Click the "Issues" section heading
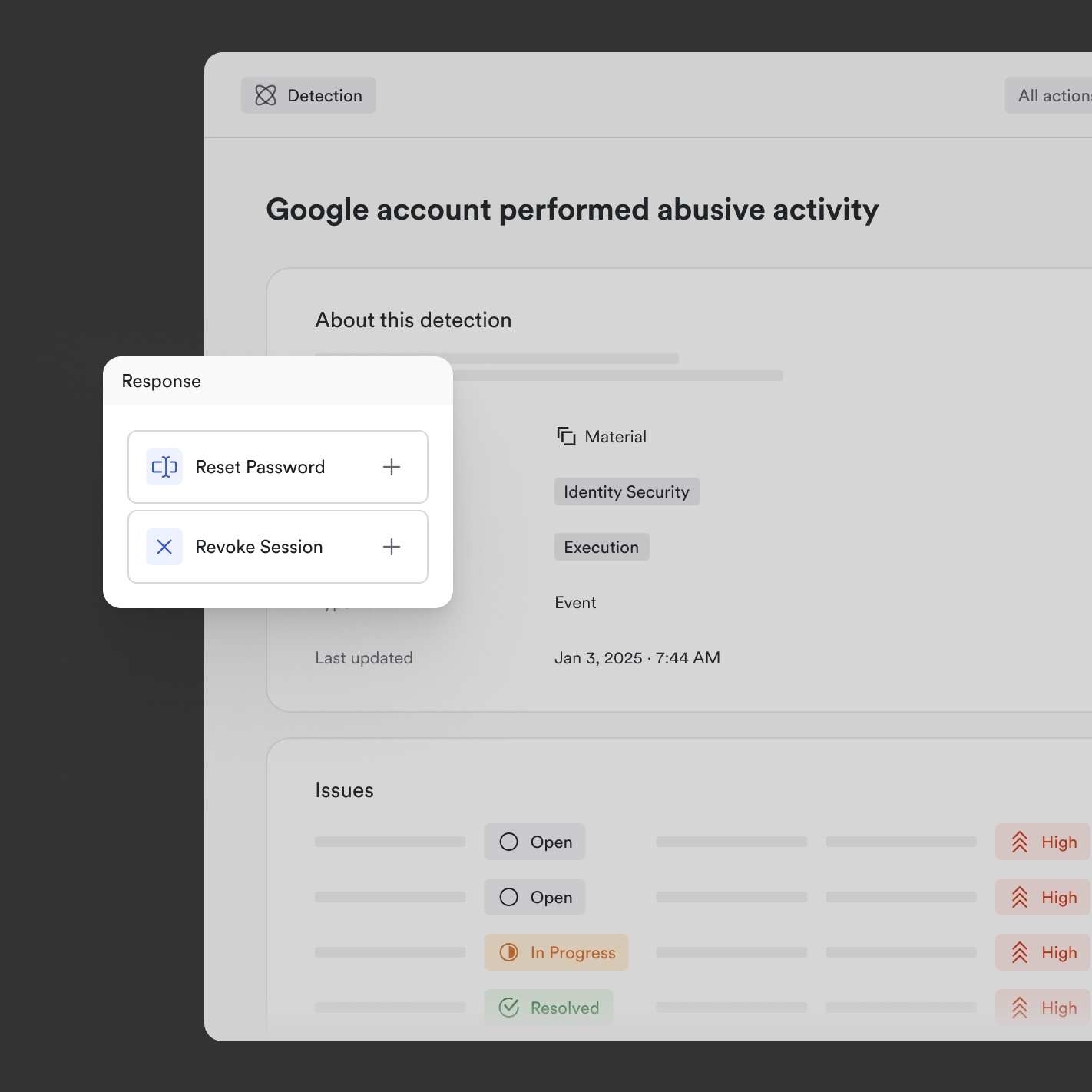 click(x=344, y=789)
